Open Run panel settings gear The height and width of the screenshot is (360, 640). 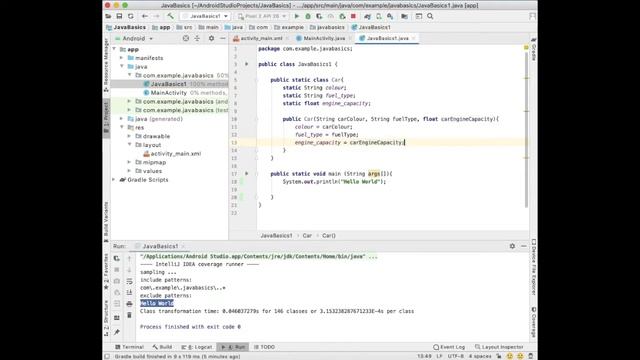pyautogui.click(x=512, y=246)
